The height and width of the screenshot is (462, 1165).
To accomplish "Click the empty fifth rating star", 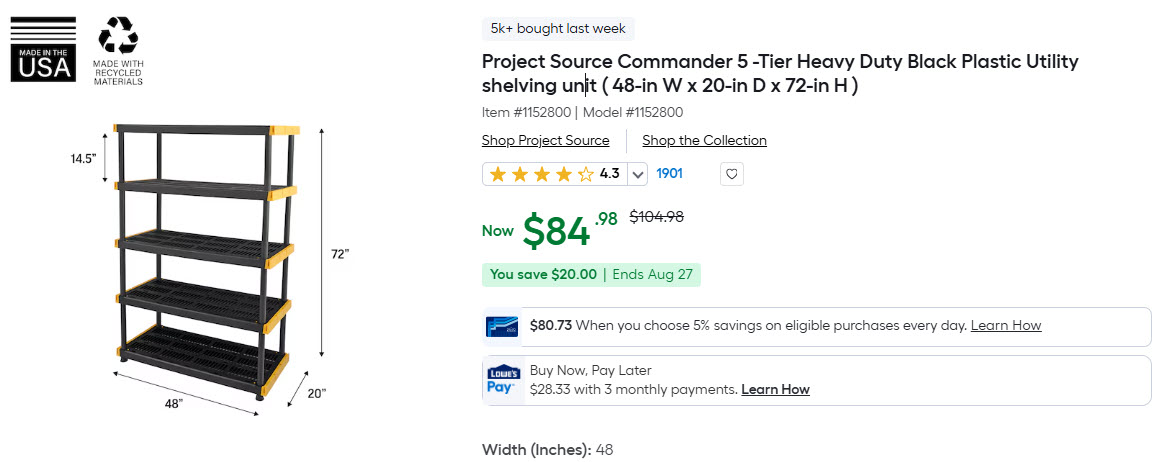I will coord(585,175).
